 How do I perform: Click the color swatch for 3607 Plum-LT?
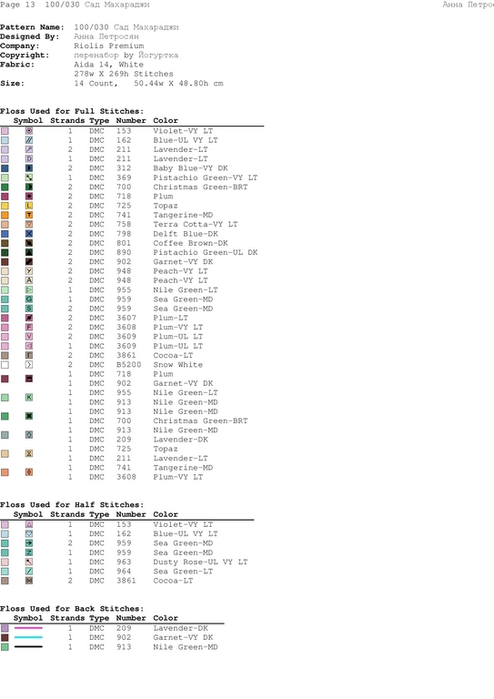5,318
